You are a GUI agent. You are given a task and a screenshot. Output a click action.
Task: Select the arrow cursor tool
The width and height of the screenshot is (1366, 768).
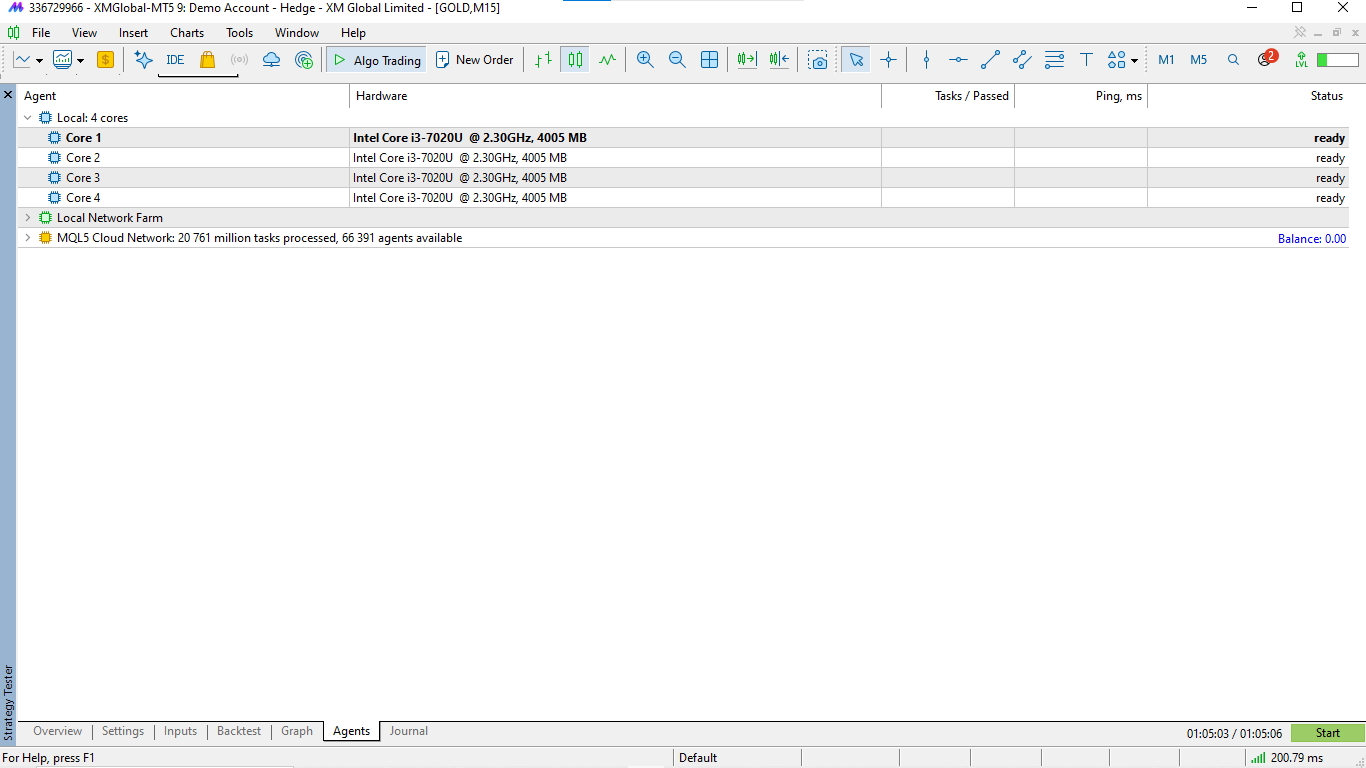[855, 60]
